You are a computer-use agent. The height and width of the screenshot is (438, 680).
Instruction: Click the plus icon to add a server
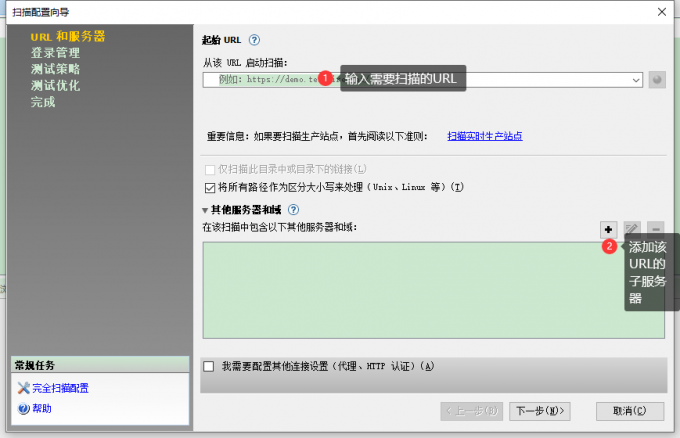608,230
